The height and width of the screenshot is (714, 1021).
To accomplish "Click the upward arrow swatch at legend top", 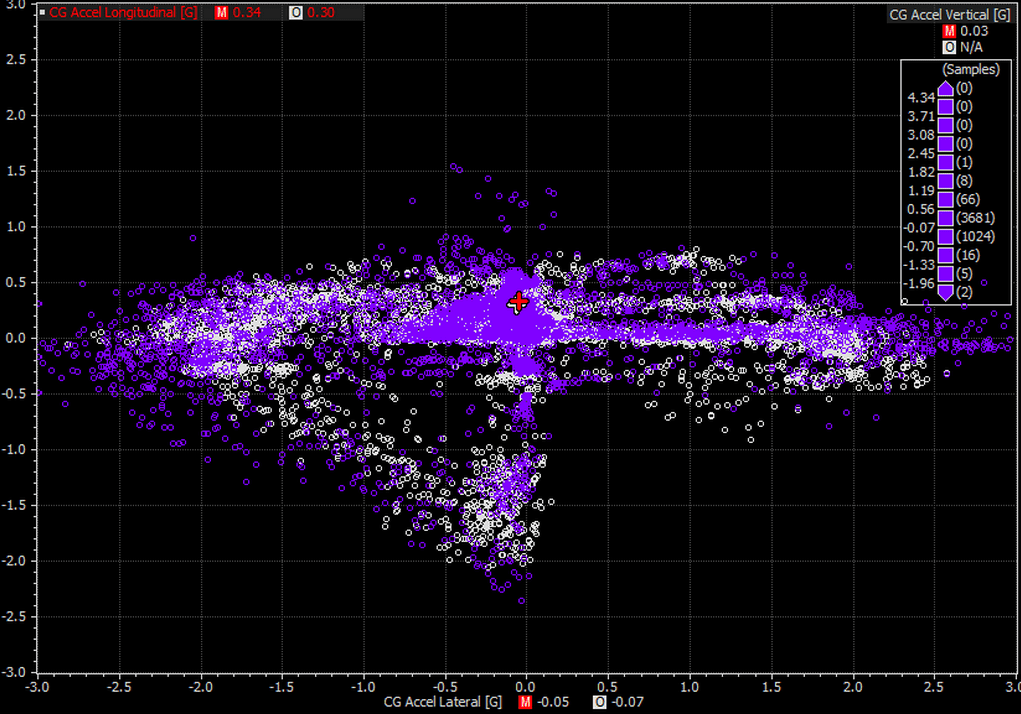I will [945, 88].
